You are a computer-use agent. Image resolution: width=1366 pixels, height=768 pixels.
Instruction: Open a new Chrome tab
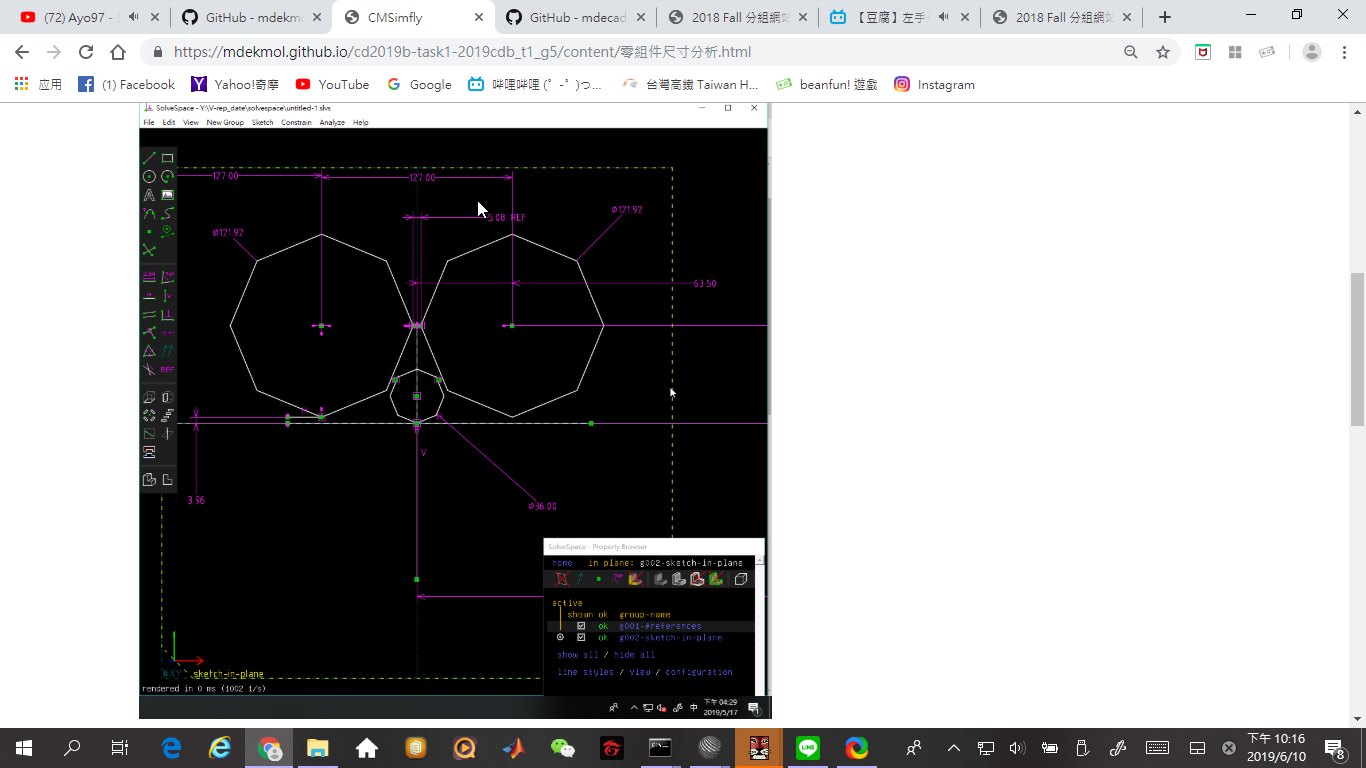point(1164,17)
